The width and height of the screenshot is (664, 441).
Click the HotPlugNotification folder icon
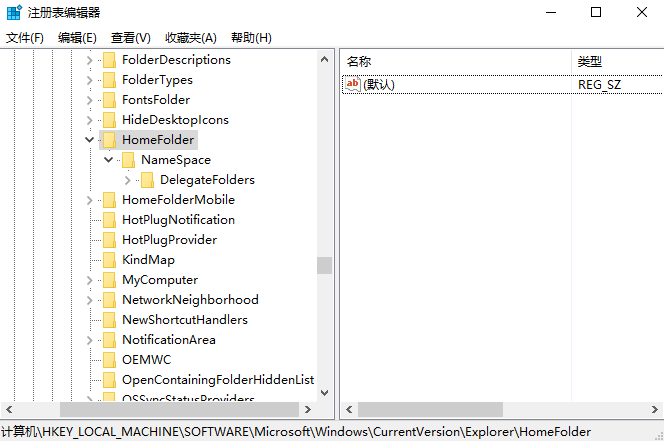(x=109, y=219)
